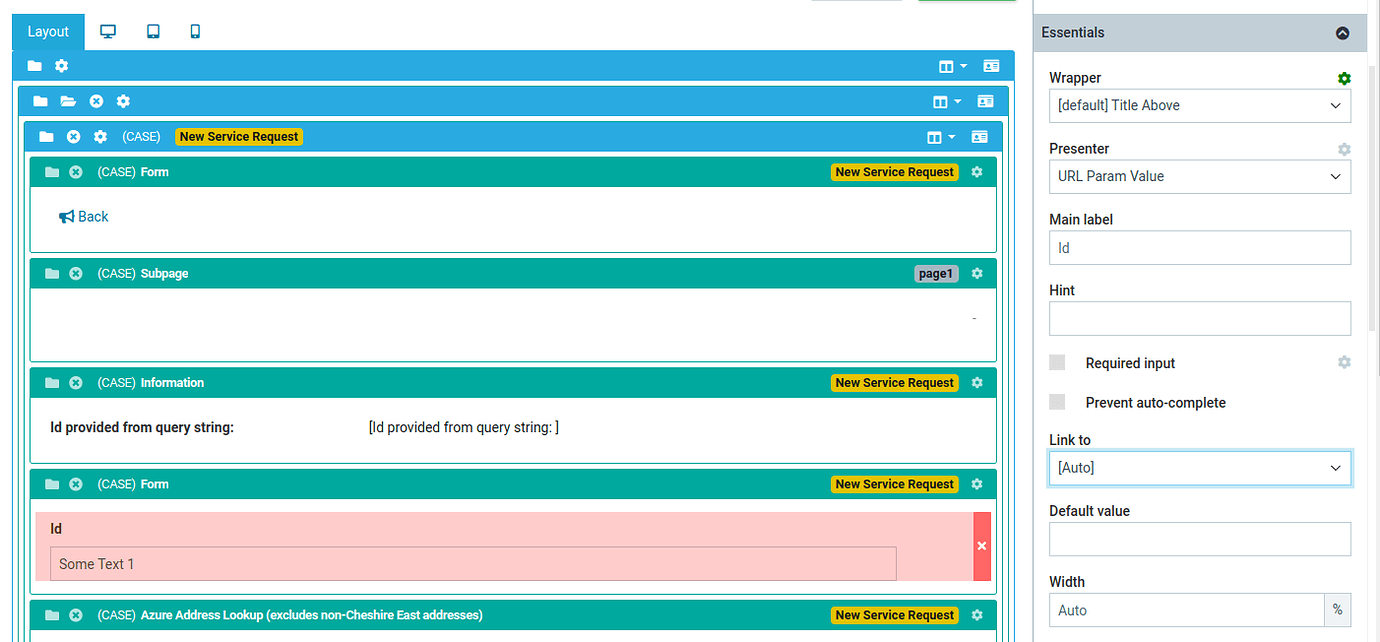1380x642 pixels.
Task: Click the Presenter settings gear in Essentials
Action: tap(1344, 149)
